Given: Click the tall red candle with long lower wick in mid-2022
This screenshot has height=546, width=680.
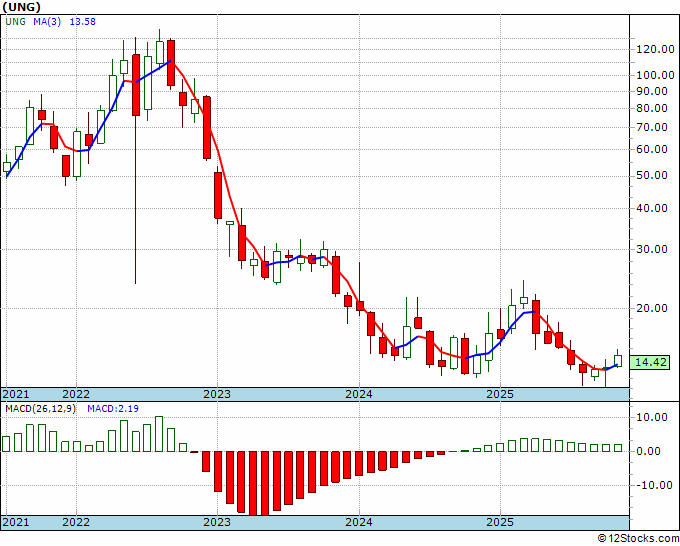Looking at the screenshot, I should (x=136, y=85).
